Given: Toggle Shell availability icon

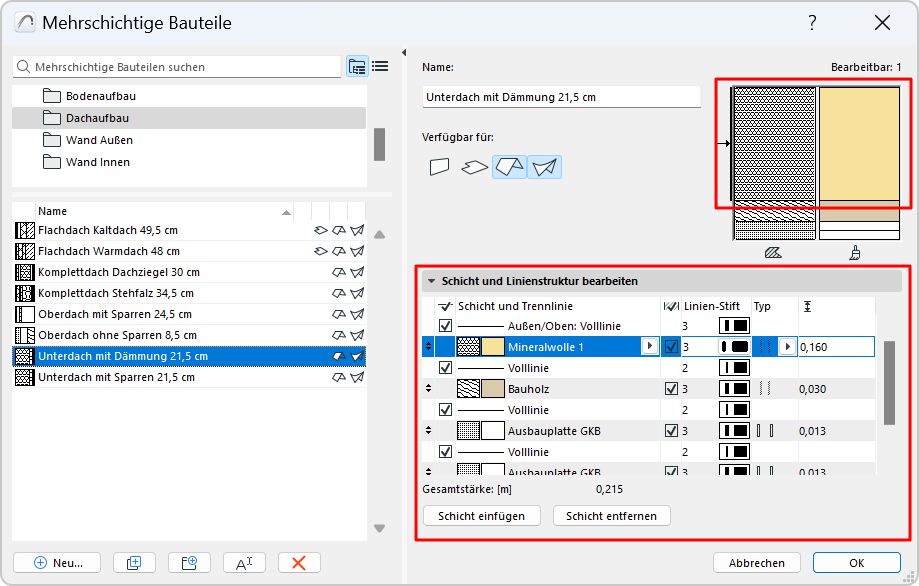Looking at the screenshot, I should click(x=544, y=167).
